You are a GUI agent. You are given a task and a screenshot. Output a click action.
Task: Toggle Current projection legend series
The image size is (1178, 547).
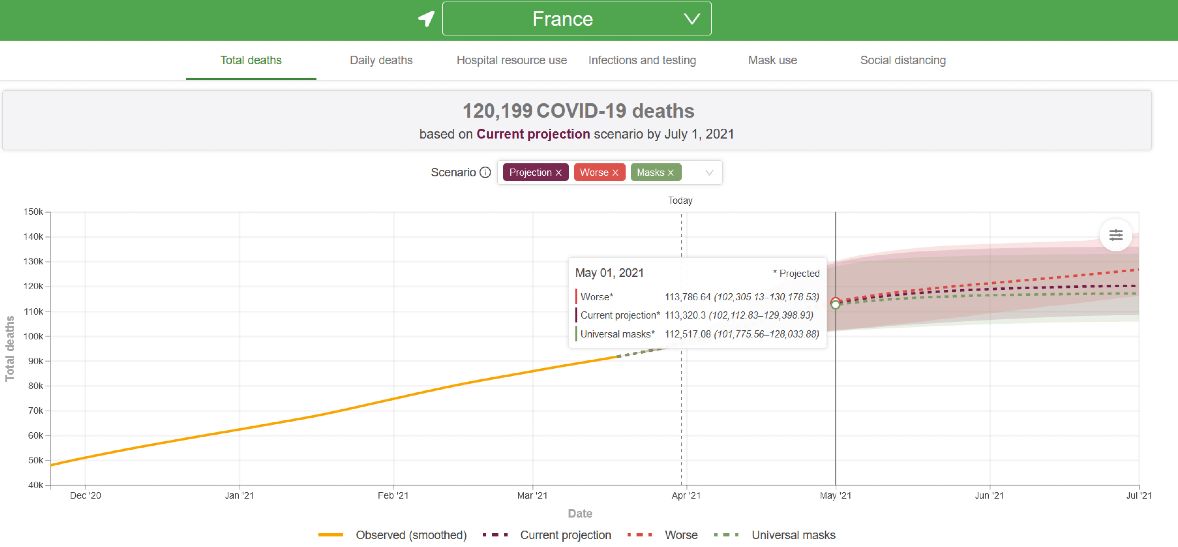pyautogui.click(x=546, y=535)
